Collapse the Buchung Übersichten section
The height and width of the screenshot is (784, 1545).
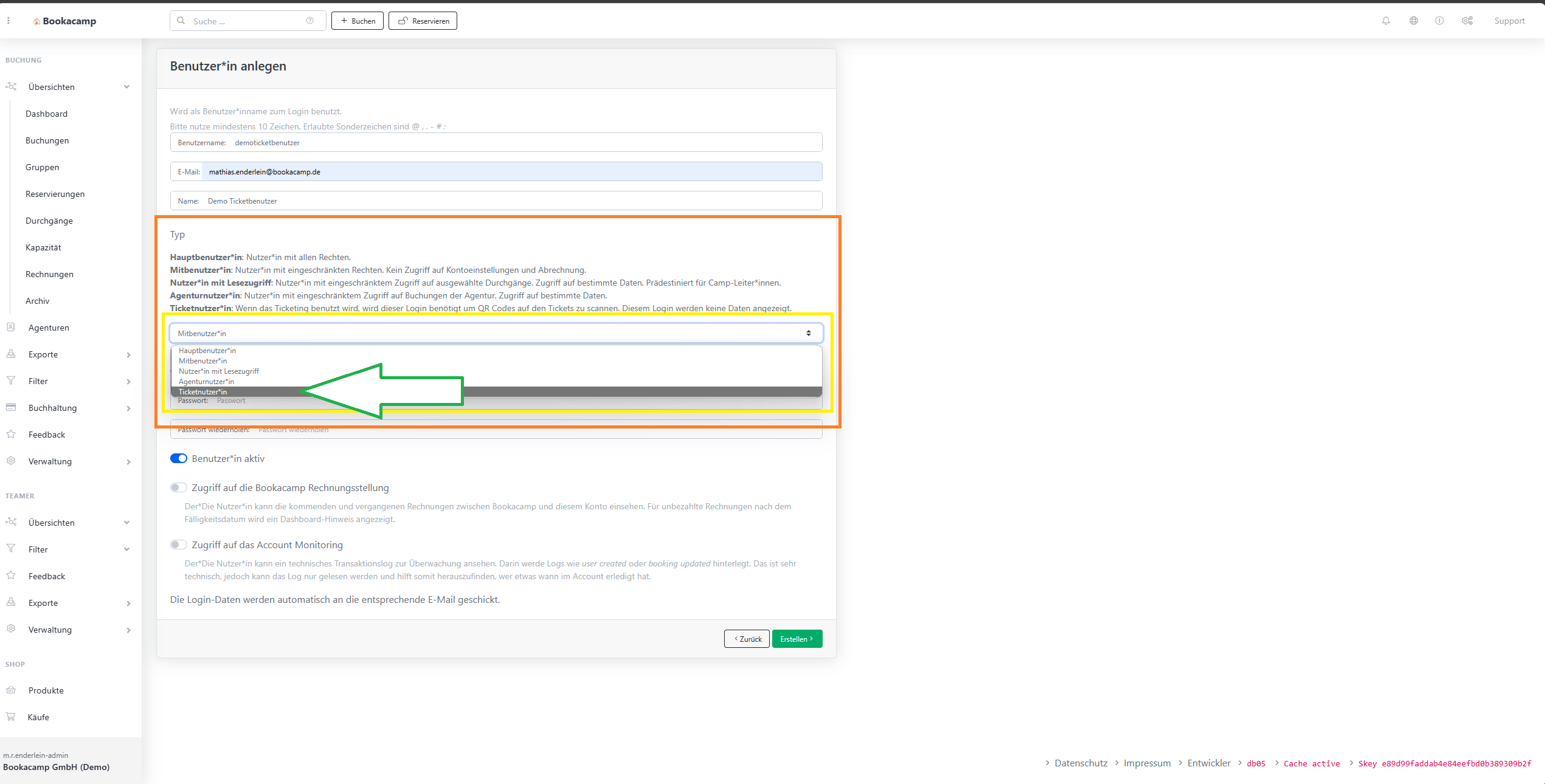tap(126, 87)
